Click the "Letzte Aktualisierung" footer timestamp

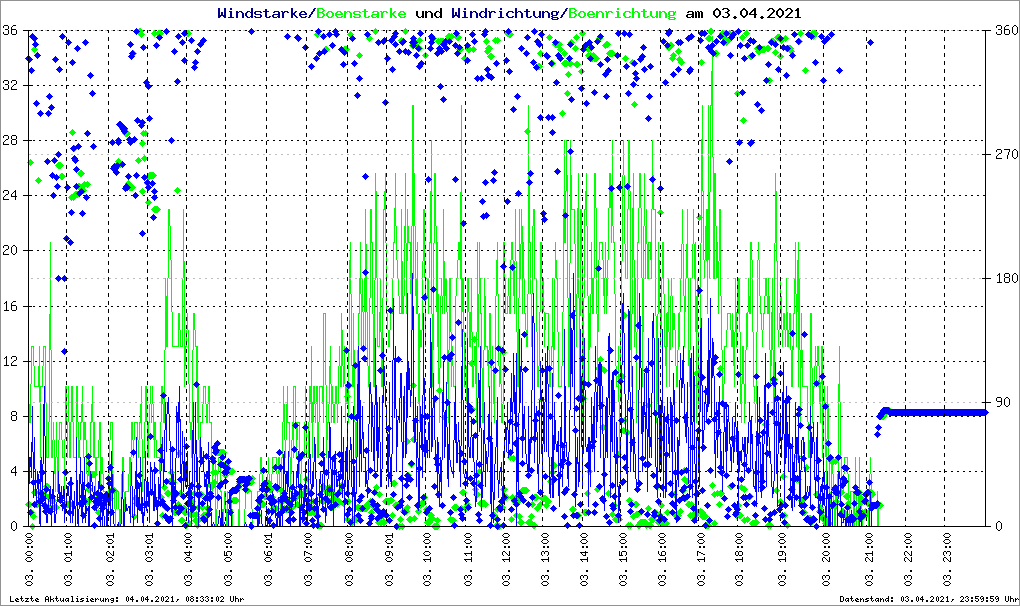click(125, 599)
